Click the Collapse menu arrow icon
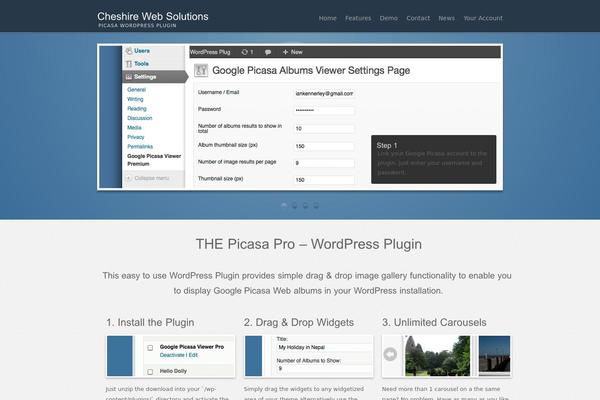The height and width of the screenshot is (400, 600). [x=129, y=178]
